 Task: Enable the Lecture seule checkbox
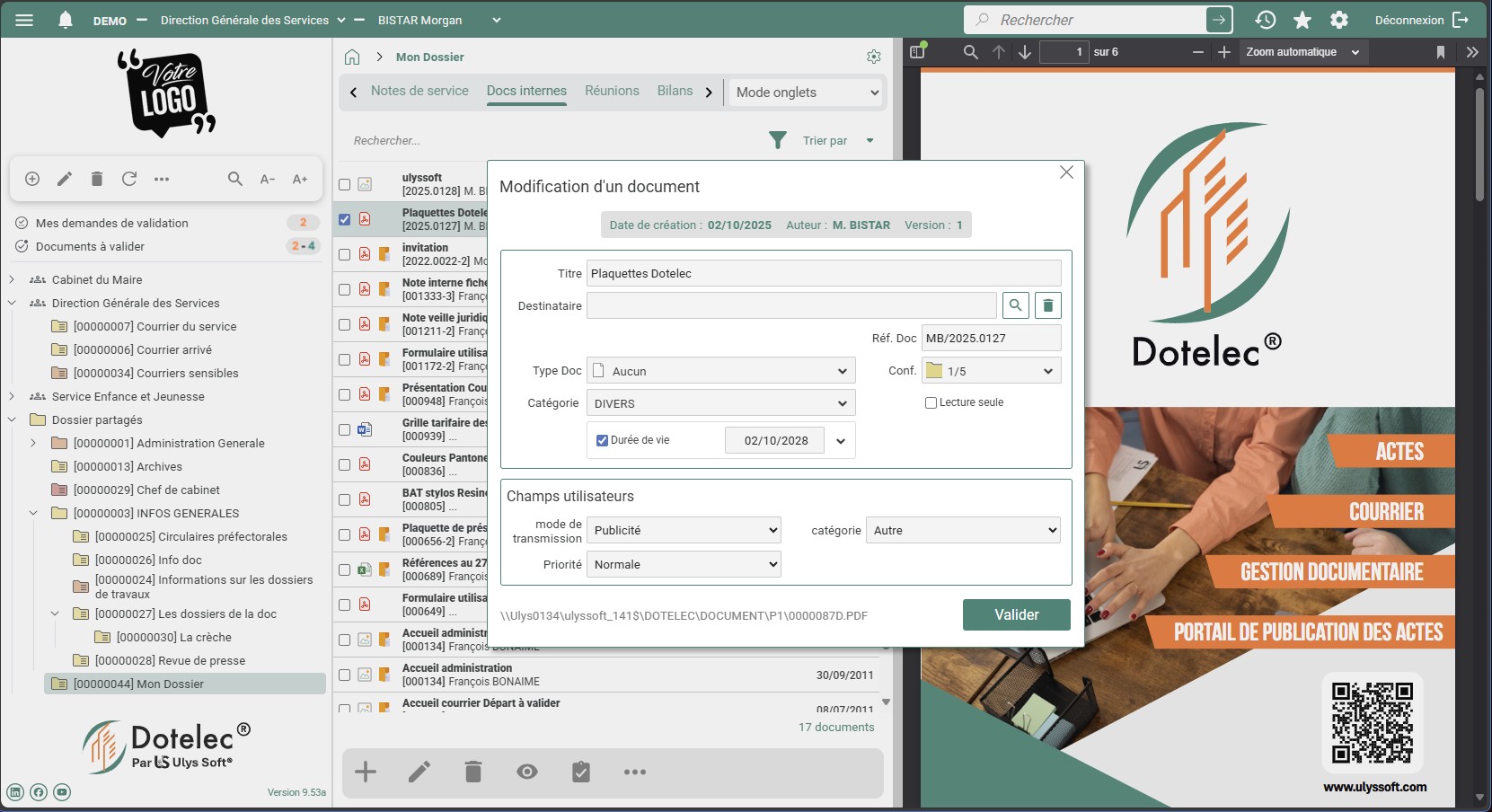coord(931,402)
